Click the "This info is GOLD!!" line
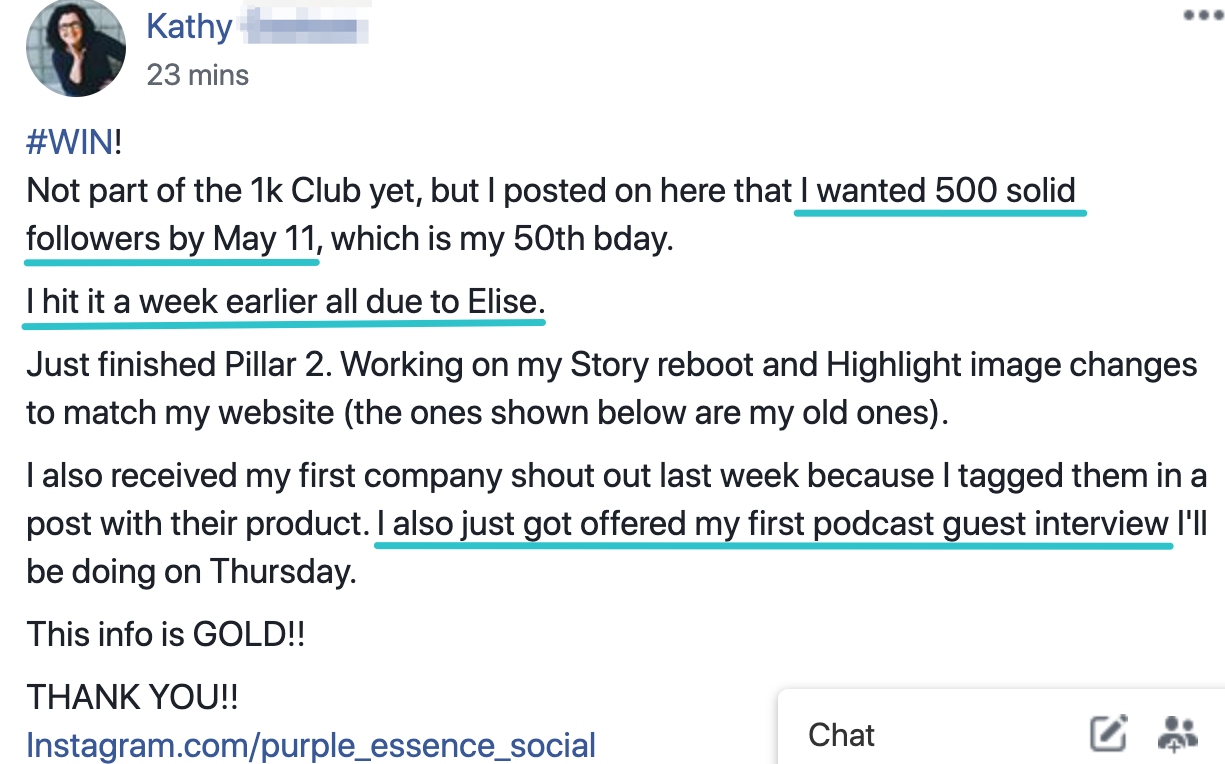This screenshot has width=1225, height=764. [165, 634]
